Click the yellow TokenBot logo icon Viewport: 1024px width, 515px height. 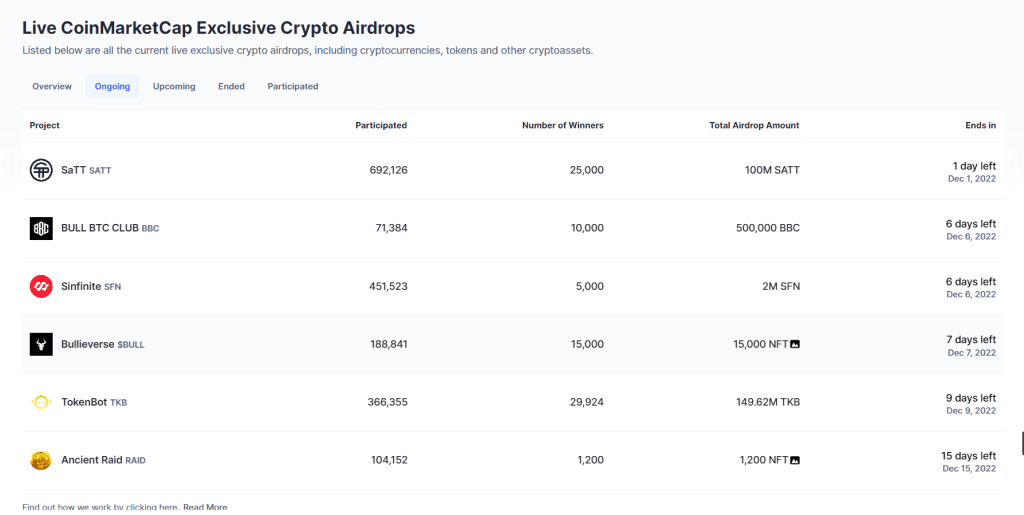point(41,402)
